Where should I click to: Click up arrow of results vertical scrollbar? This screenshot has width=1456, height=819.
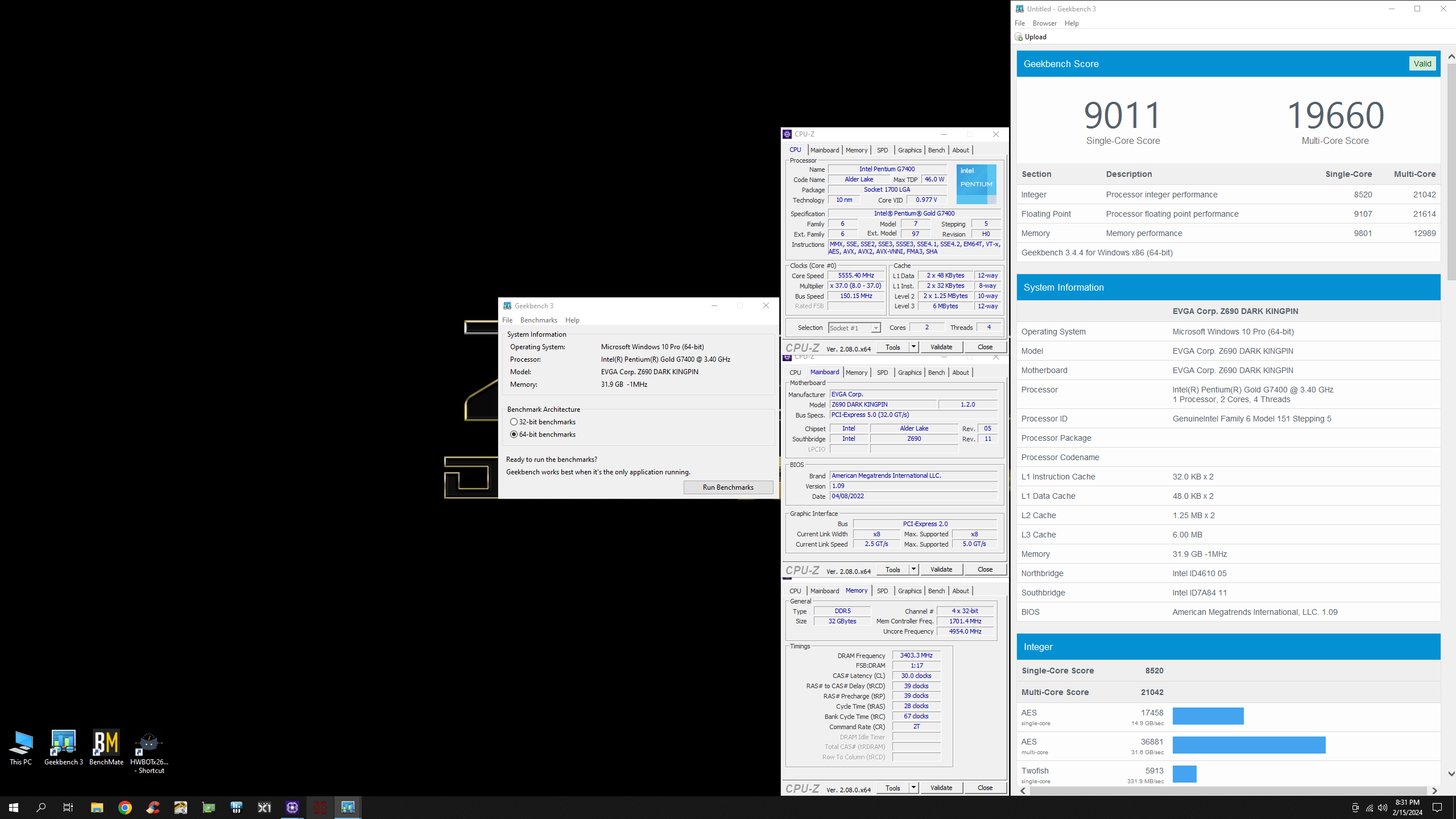[1451, 57]
